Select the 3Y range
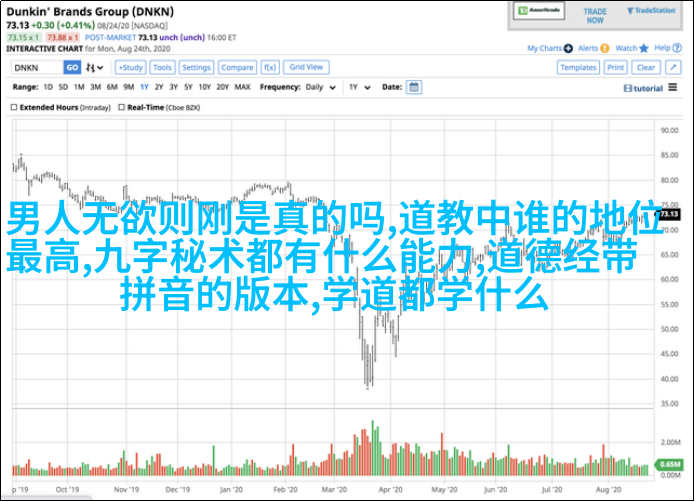This screenshot has height=502, width=695. pyautogui.click(x=174, y=87)
